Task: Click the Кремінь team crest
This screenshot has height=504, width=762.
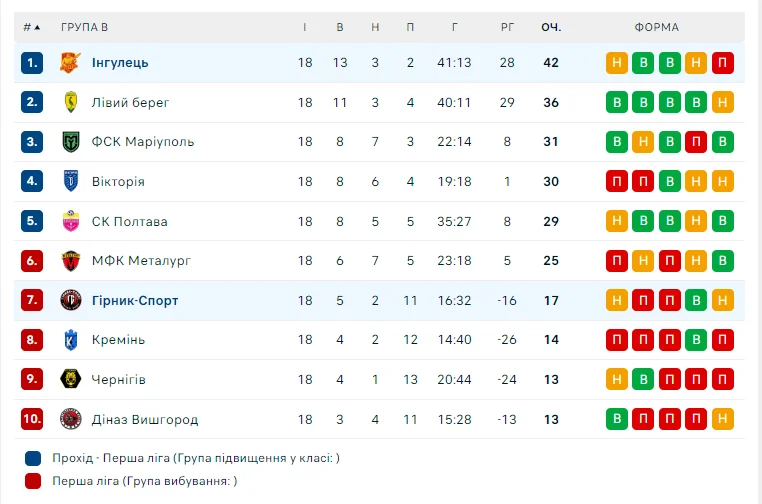Action: coord(71,340)
